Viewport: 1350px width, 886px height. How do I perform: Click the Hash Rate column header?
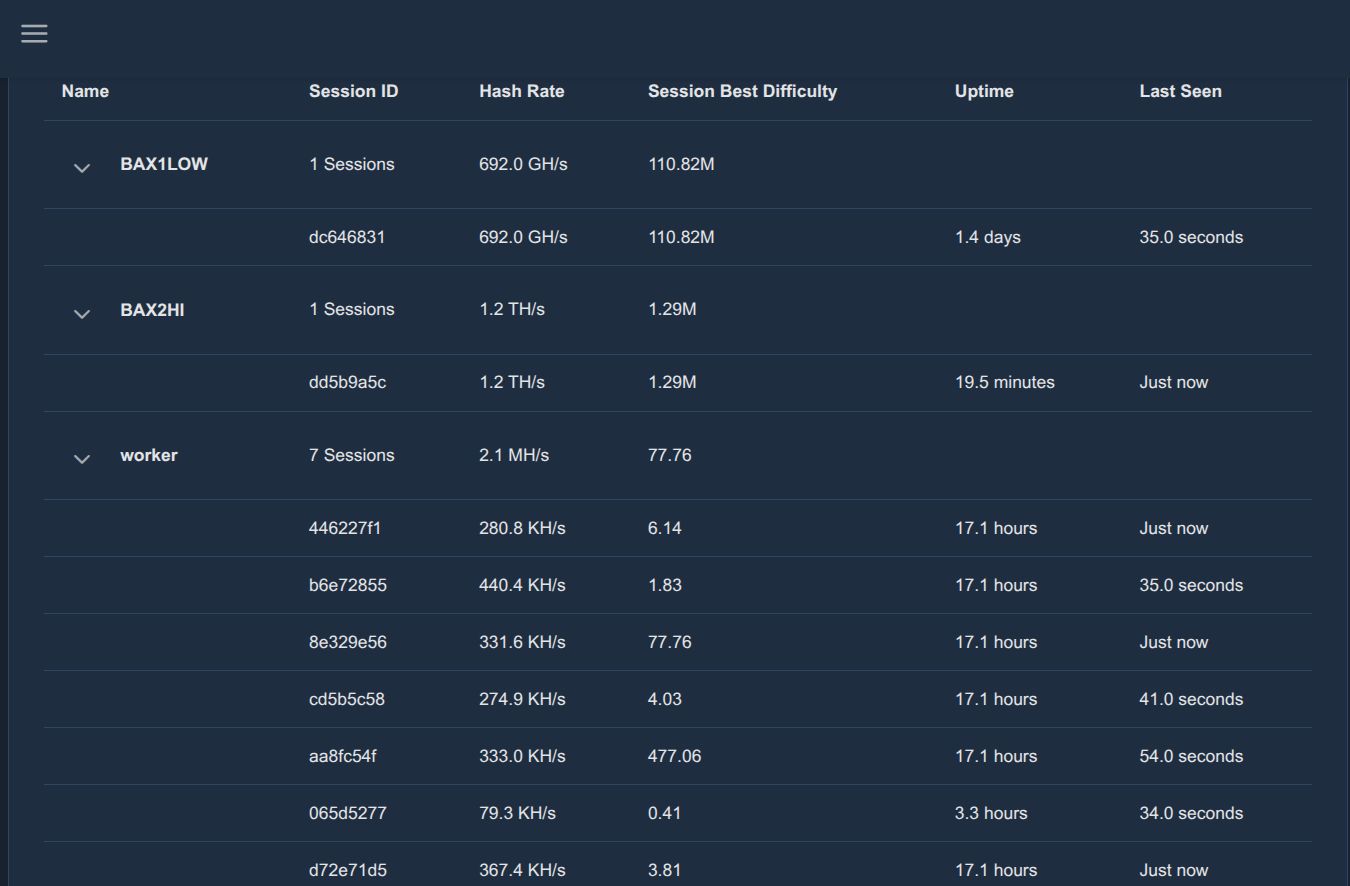pos(521,91)
